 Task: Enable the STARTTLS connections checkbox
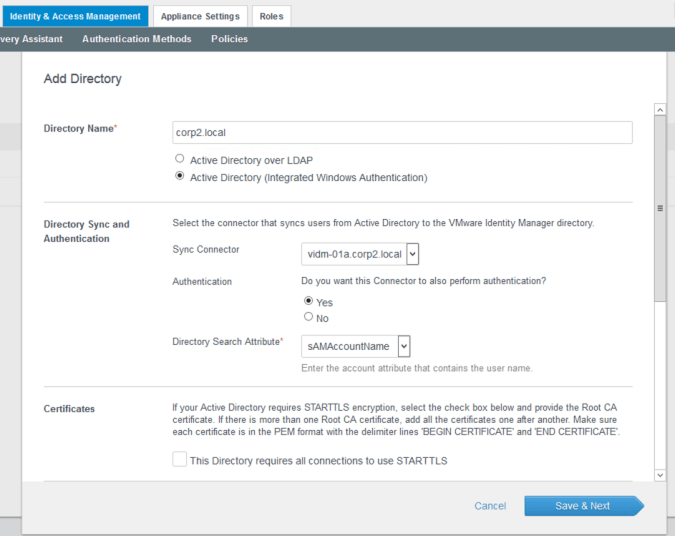pyautogui.click(x=179, y=460)
